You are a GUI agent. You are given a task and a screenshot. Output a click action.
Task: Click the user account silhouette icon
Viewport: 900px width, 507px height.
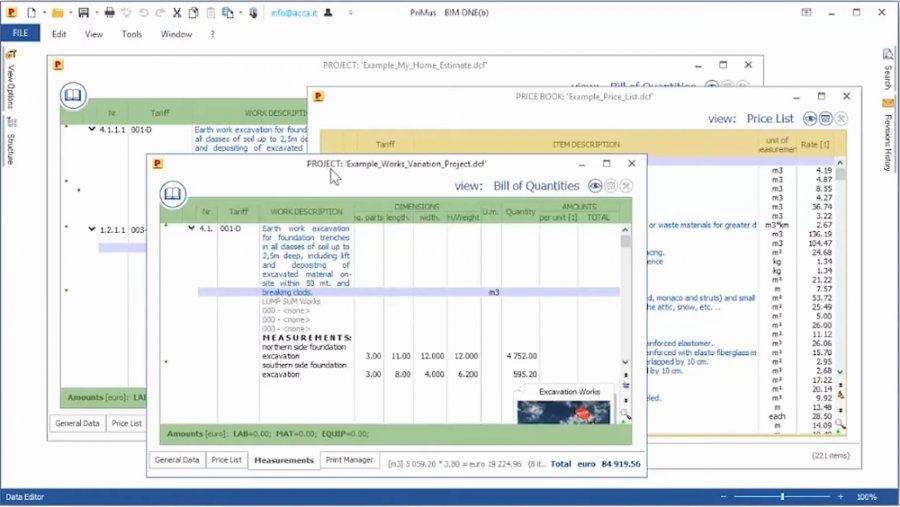pos(328,12)
